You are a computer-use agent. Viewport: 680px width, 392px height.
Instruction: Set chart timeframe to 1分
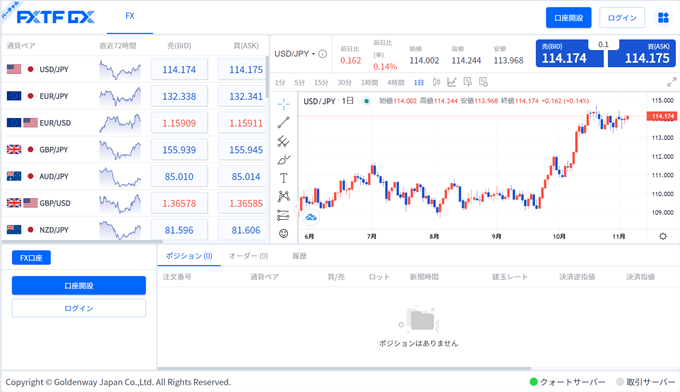tap(280, 82)
